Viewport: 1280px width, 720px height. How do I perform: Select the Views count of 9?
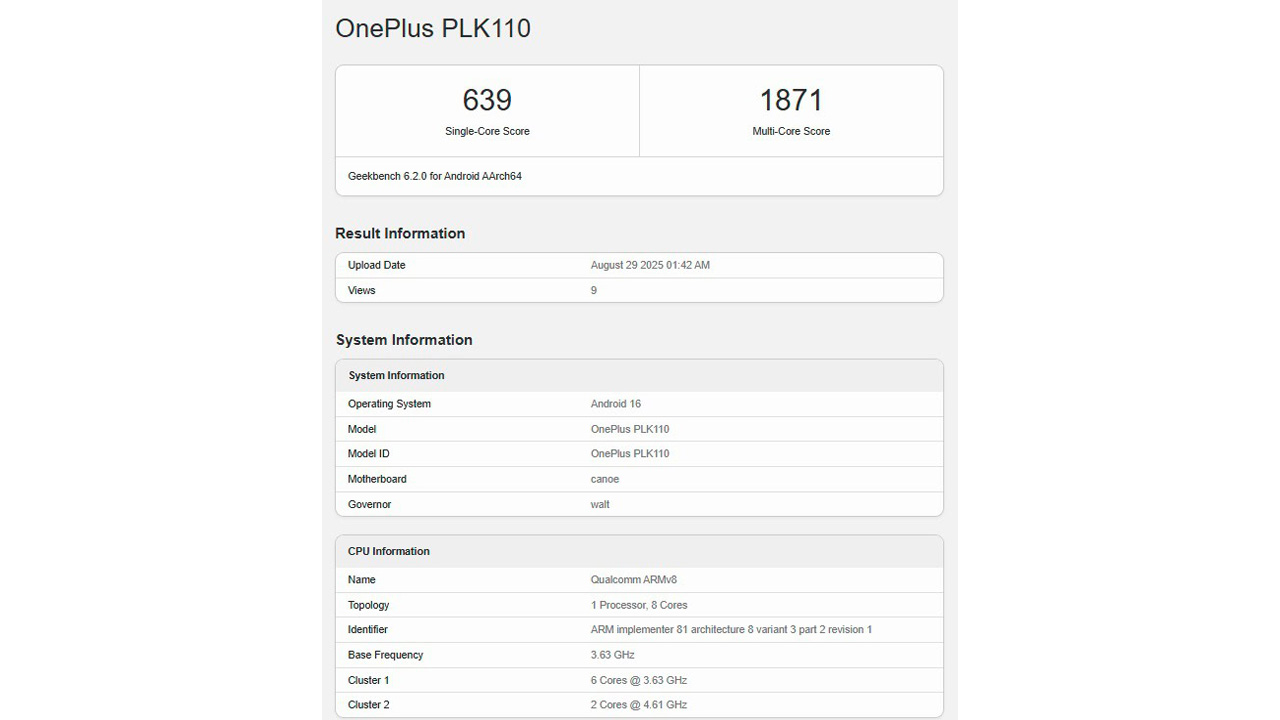pyautogui.click(x=592, y=290)
